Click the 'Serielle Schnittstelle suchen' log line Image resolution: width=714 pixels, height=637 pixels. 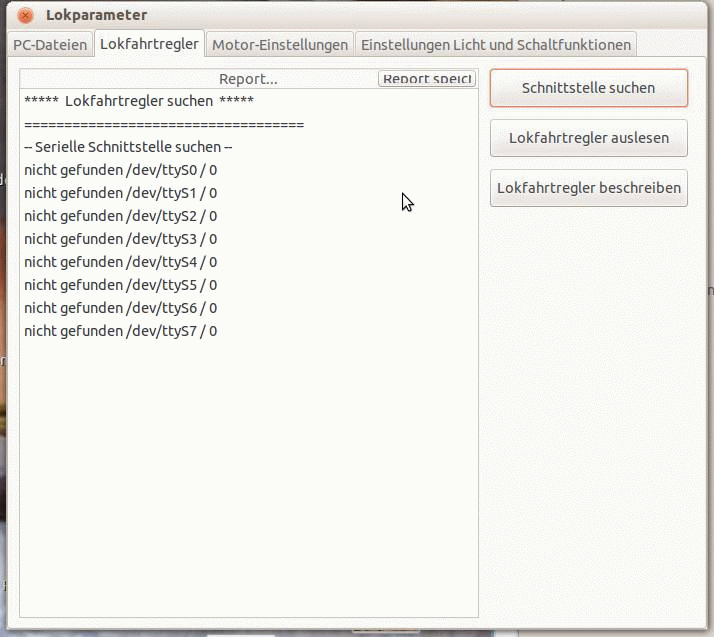(x=128, y=147)
